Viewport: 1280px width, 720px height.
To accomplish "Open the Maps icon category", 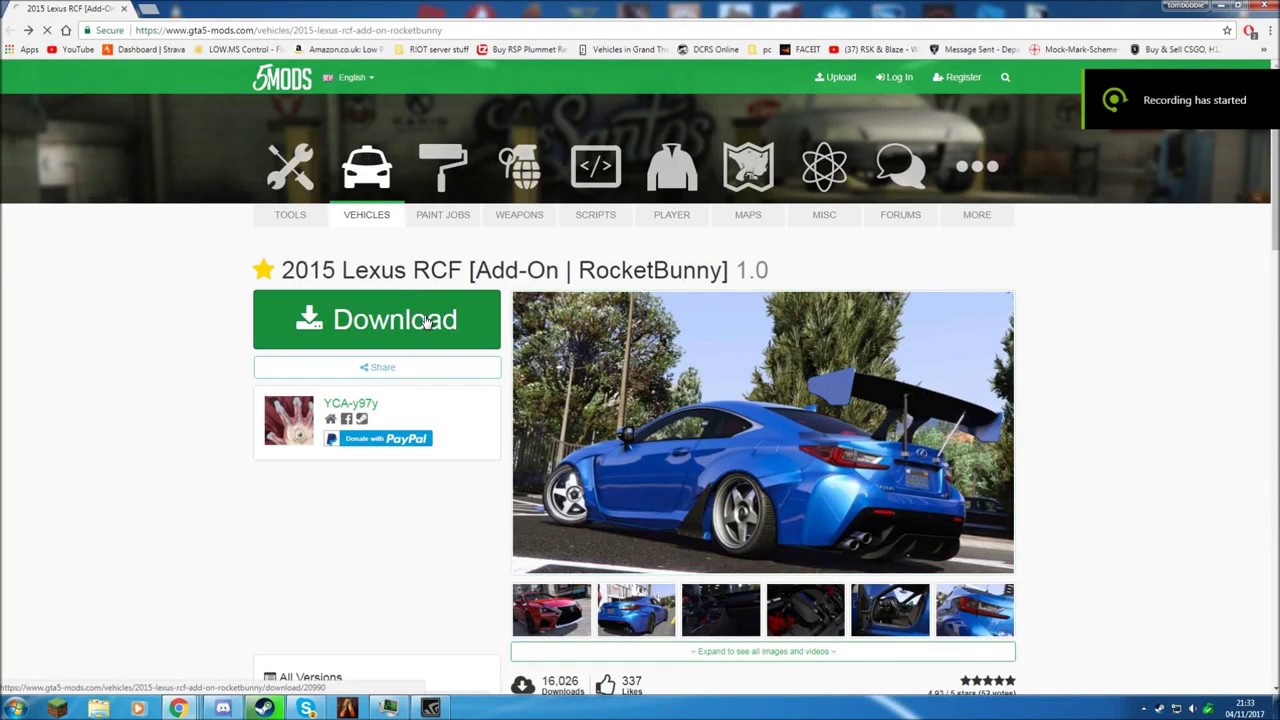I will click(x=748, y=166).
